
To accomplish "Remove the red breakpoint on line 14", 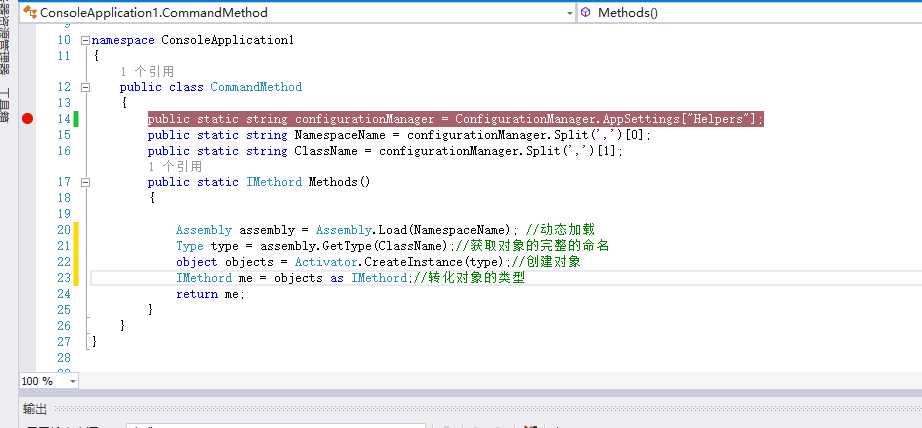I will 27,119.
